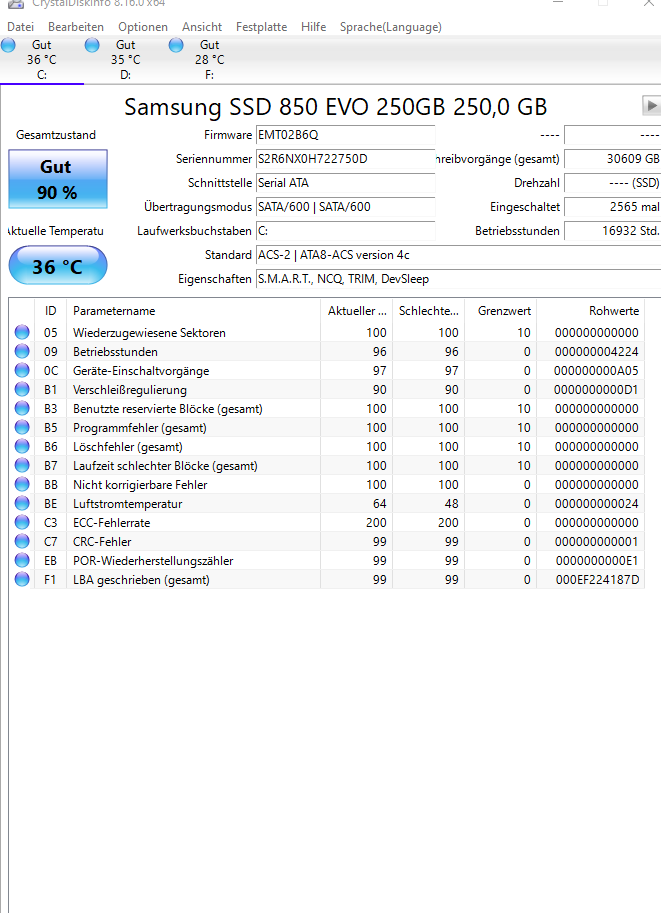The height and width of the screenshot is (913, 661).
Task: Click current value 200 for ECC-Fehlerrate
Action: pos(376,523)
